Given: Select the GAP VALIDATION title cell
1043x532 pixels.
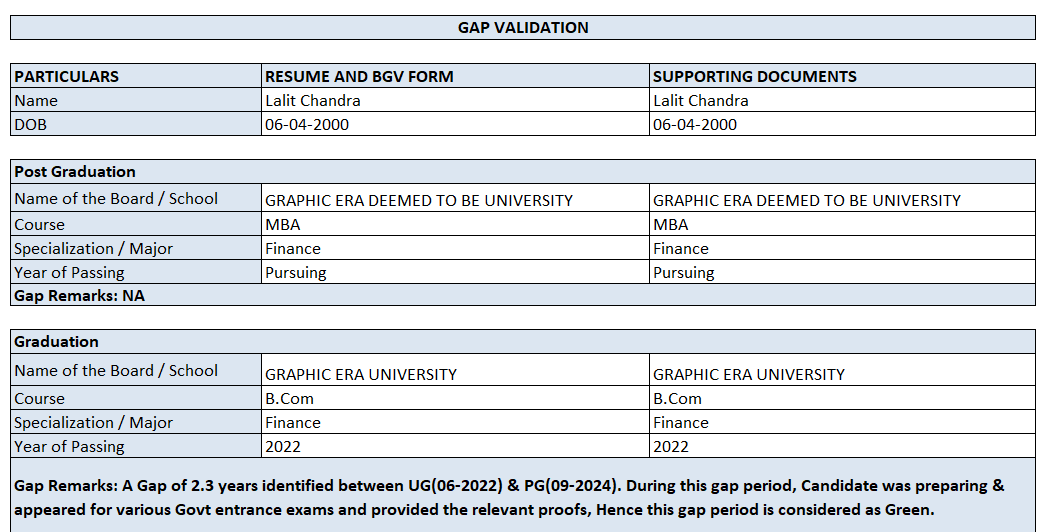Looking at the screenshot, I should tap(523, 28).
